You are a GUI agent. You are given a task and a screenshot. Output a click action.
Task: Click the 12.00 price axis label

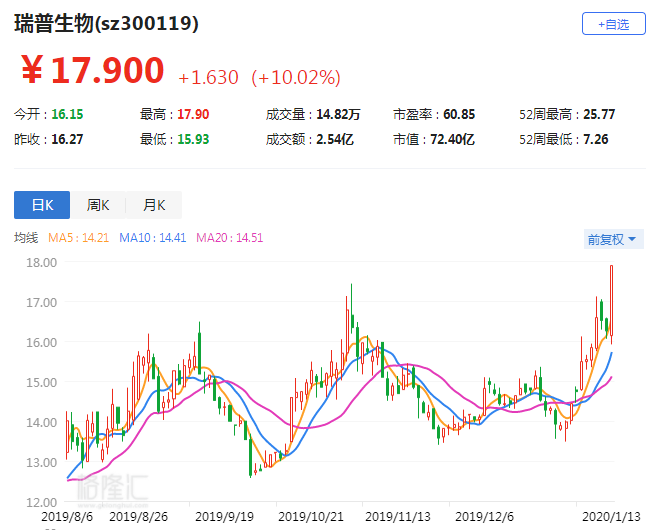coord(42,502)
